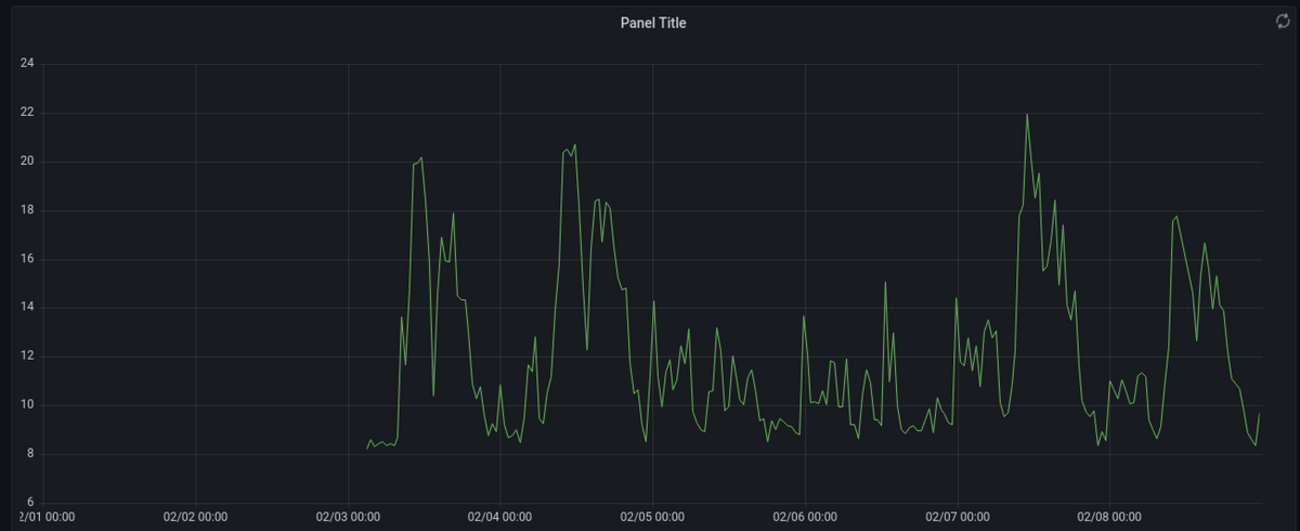Click the 22 y-axis label
The image size is (1300, 531).
pyautogui.click(x=27, y=113)
